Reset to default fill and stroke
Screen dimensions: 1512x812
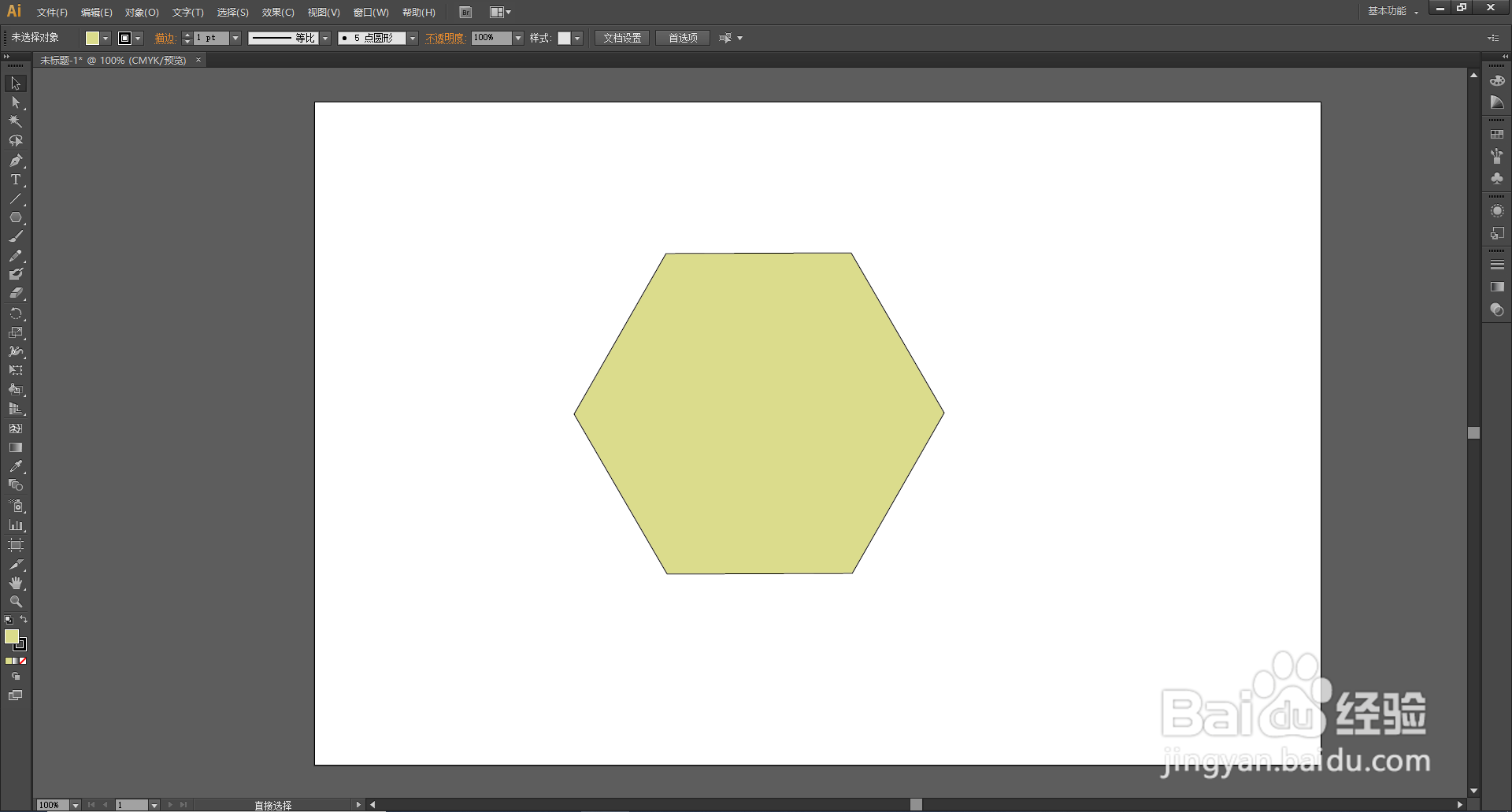[9, 620]
